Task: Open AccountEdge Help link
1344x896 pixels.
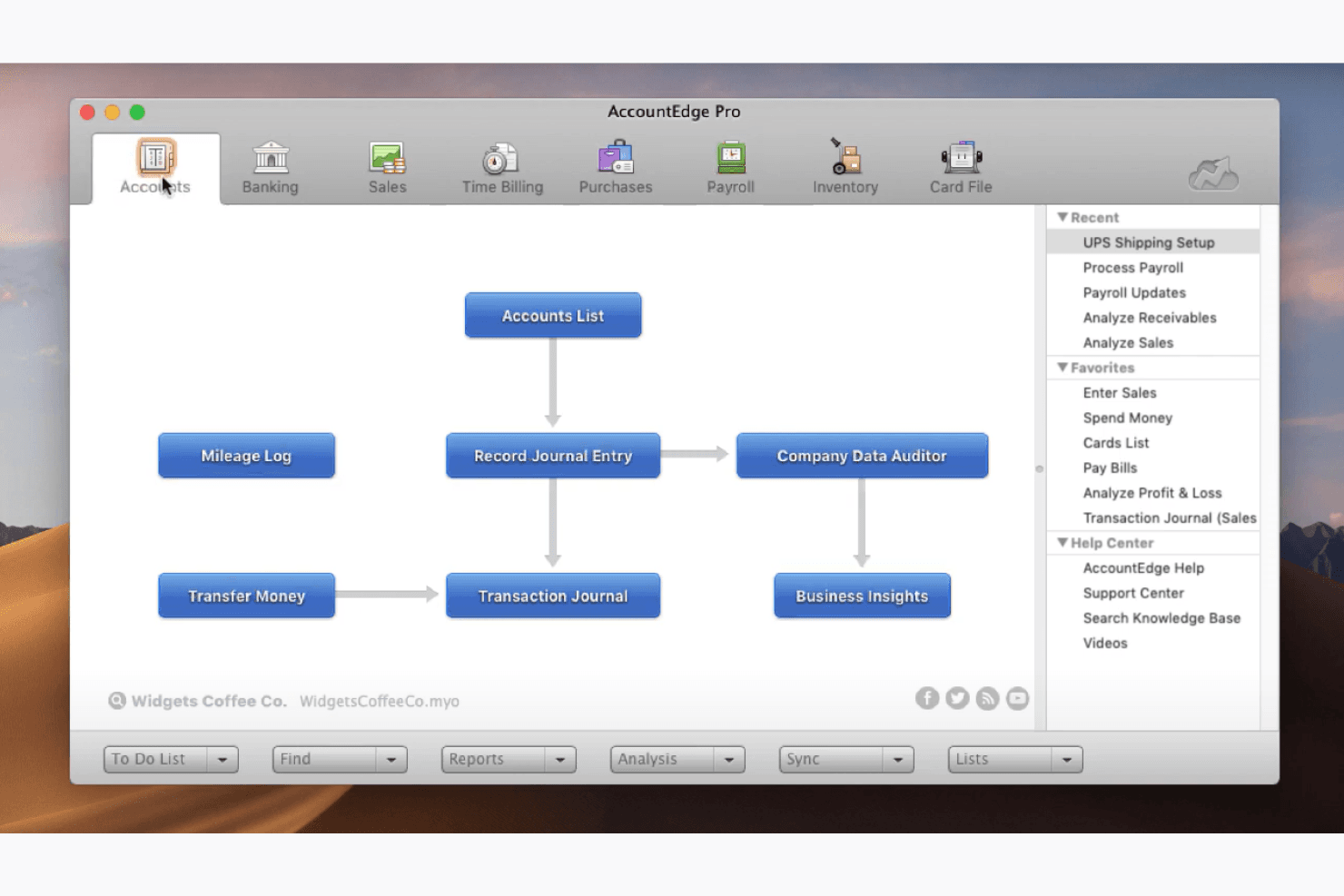Action: 1143,567
